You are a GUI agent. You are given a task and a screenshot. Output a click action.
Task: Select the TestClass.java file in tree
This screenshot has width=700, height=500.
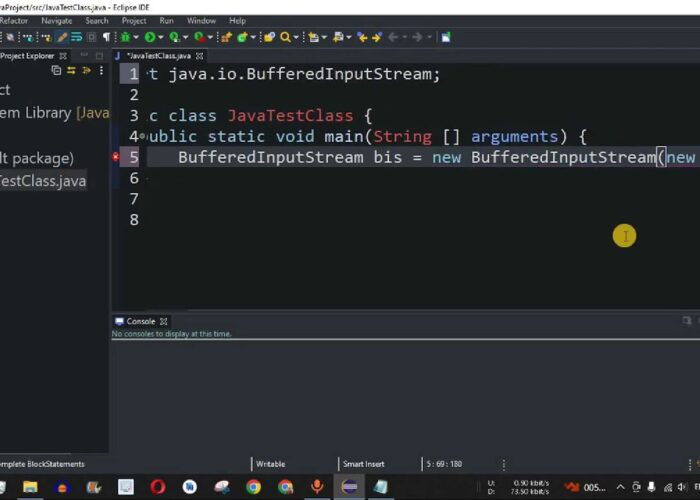pyautogui.click(x=43, y=181)
